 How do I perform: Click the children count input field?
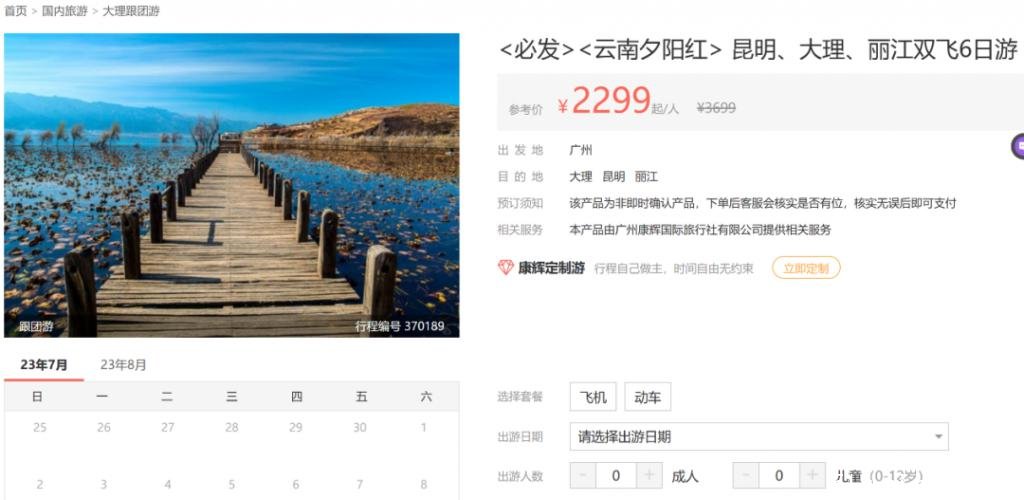(x=779, y=476)
